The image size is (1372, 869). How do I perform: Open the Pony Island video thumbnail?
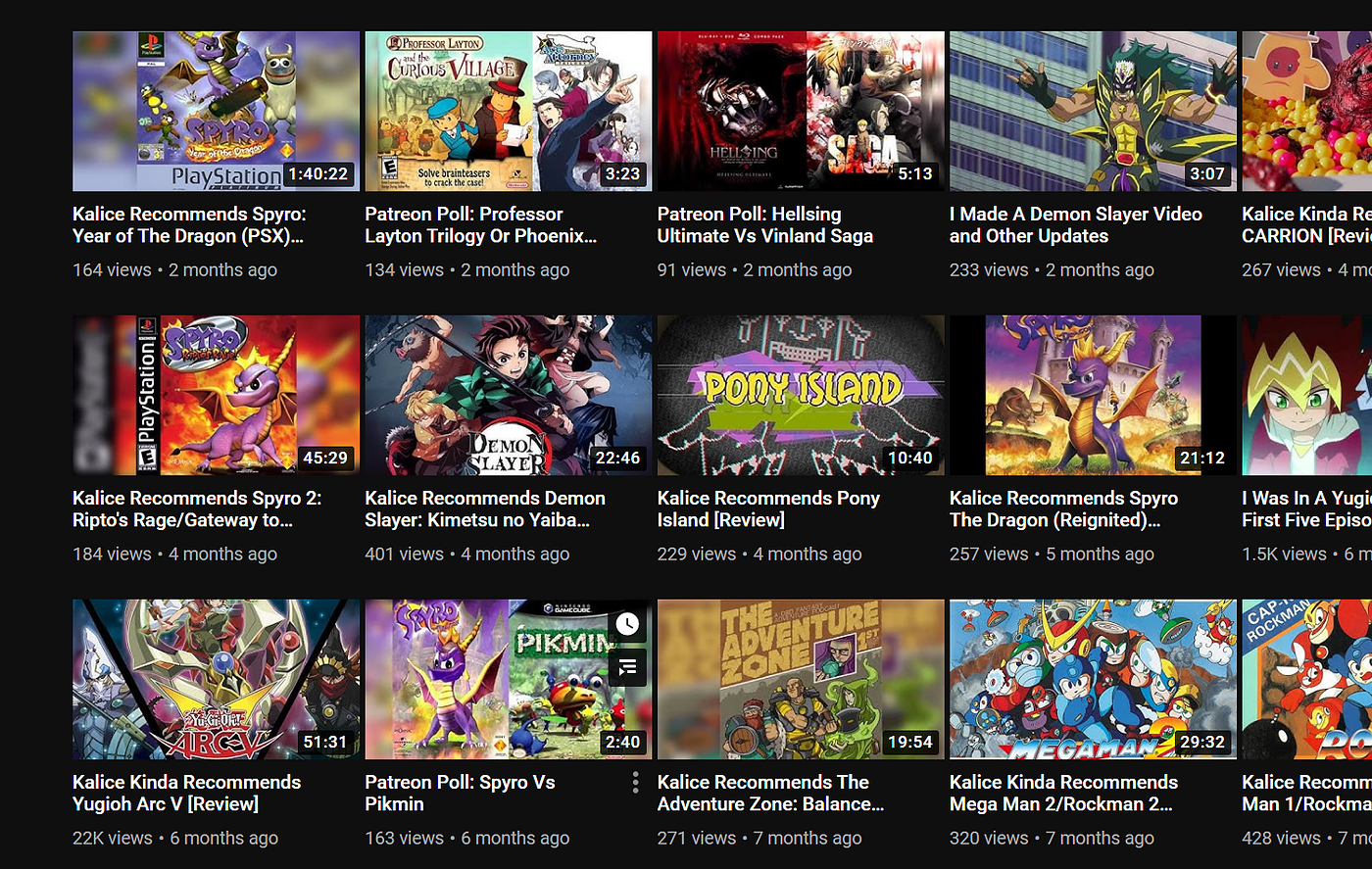pyautogui.click(x=801, y=395)
